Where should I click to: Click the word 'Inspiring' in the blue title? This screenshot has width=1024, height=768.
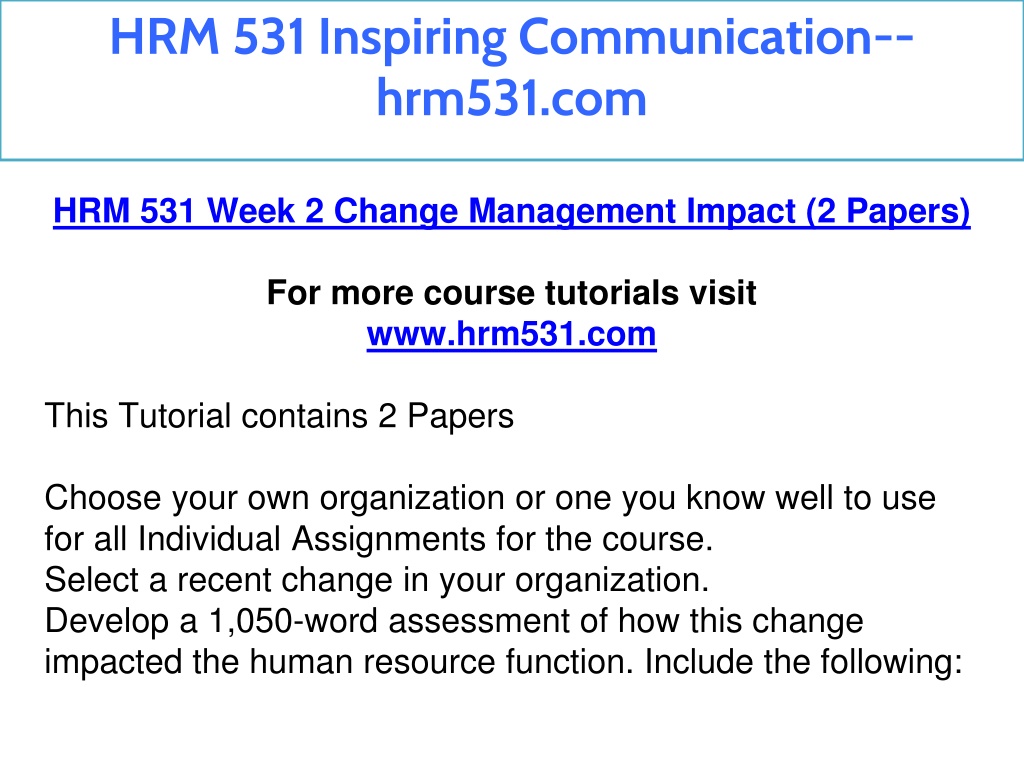point(413,39)
